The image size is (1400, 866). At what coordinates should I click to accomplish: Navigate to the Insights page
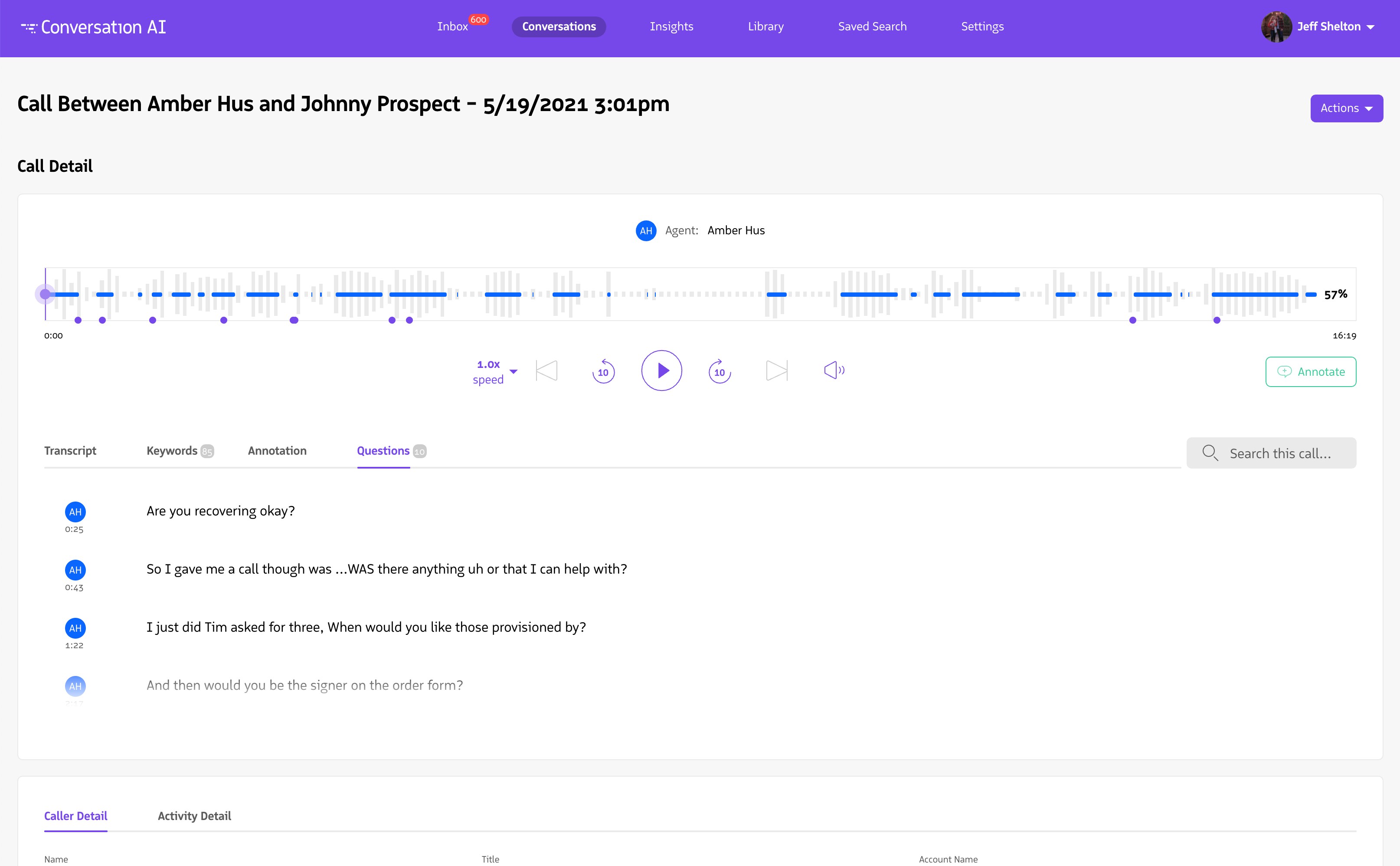[671, 26]
